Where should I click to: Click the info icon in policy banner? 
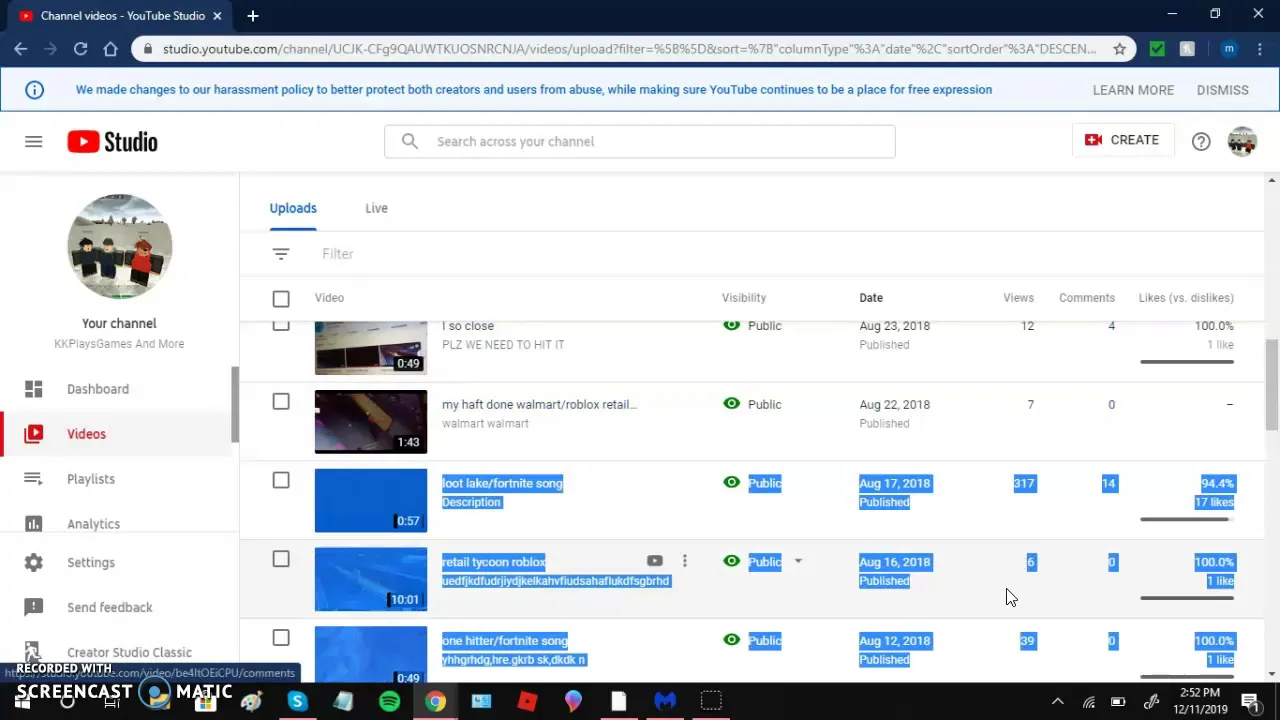(34, 90)
